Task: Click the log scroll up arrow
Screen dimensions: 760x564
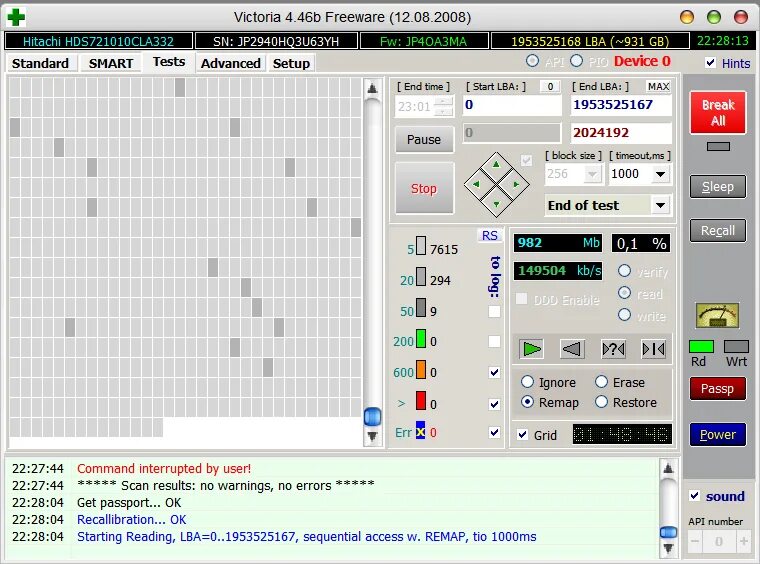Action: click(x=668, y=468)
